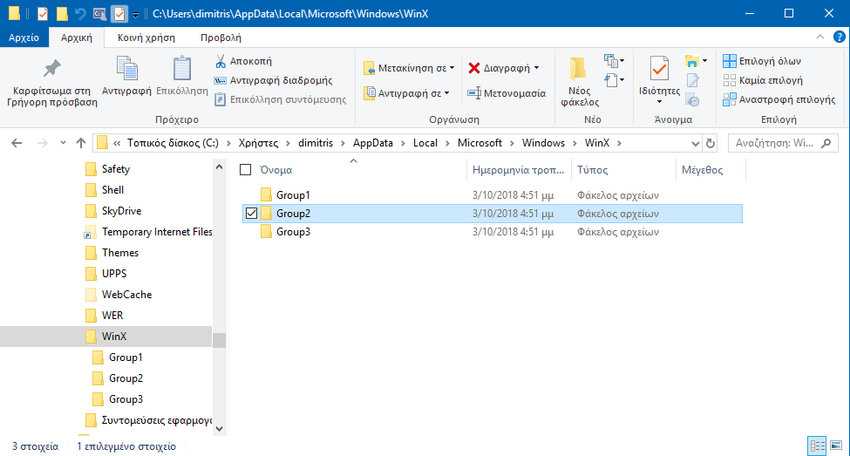Refresh the WinX folder view
This screenshot has height=456, width=850.
tap(710, 143)
